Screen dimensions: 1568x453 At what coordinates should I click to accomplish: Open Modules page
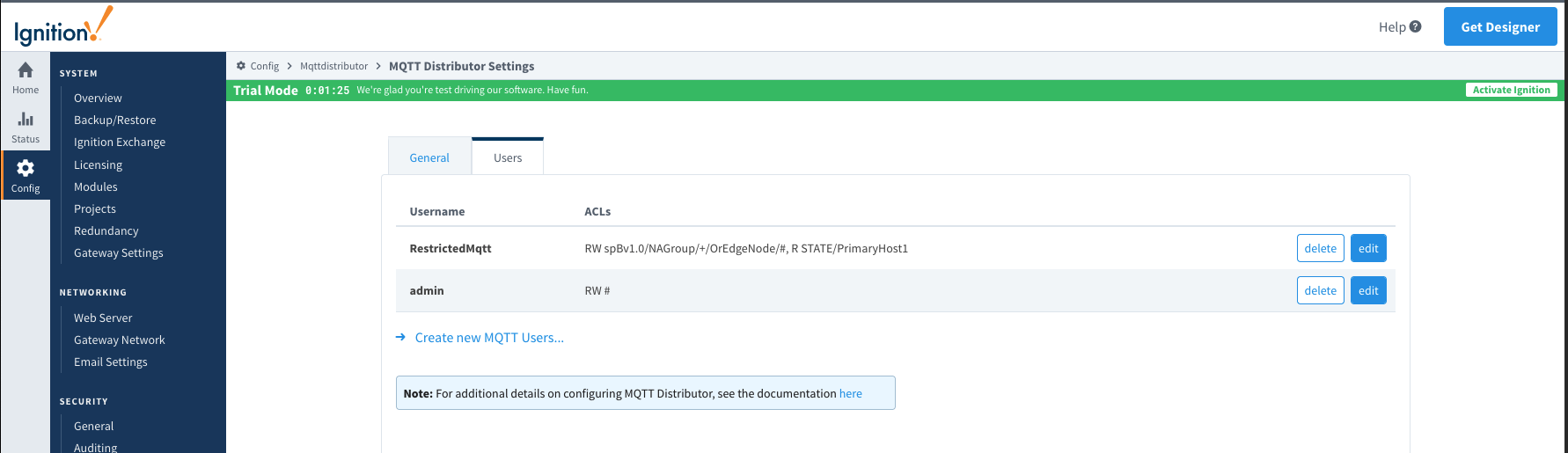(96, 186)
